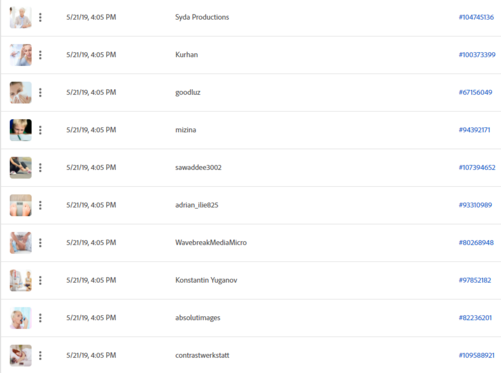Viewport: 501px width, 373px height.
Task: Open the adrian_ilie825 scale thumbnail
Action: pos(21,205)
